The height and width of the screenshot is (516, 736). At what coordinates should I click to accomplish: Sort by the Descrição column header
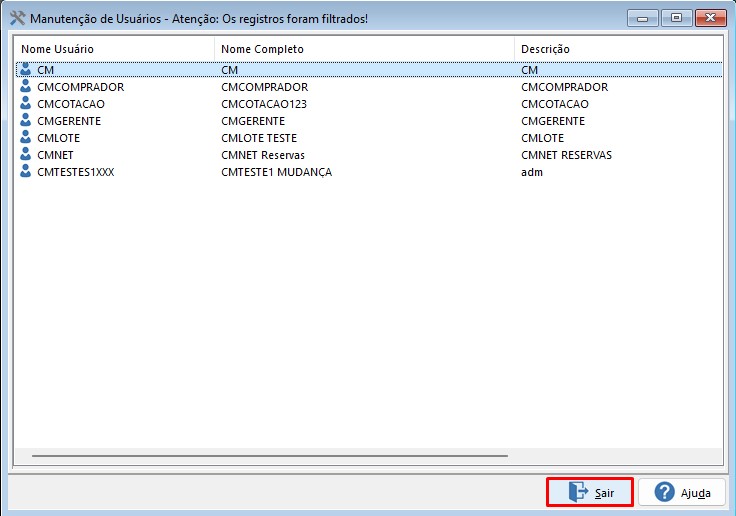click(618, 49)
